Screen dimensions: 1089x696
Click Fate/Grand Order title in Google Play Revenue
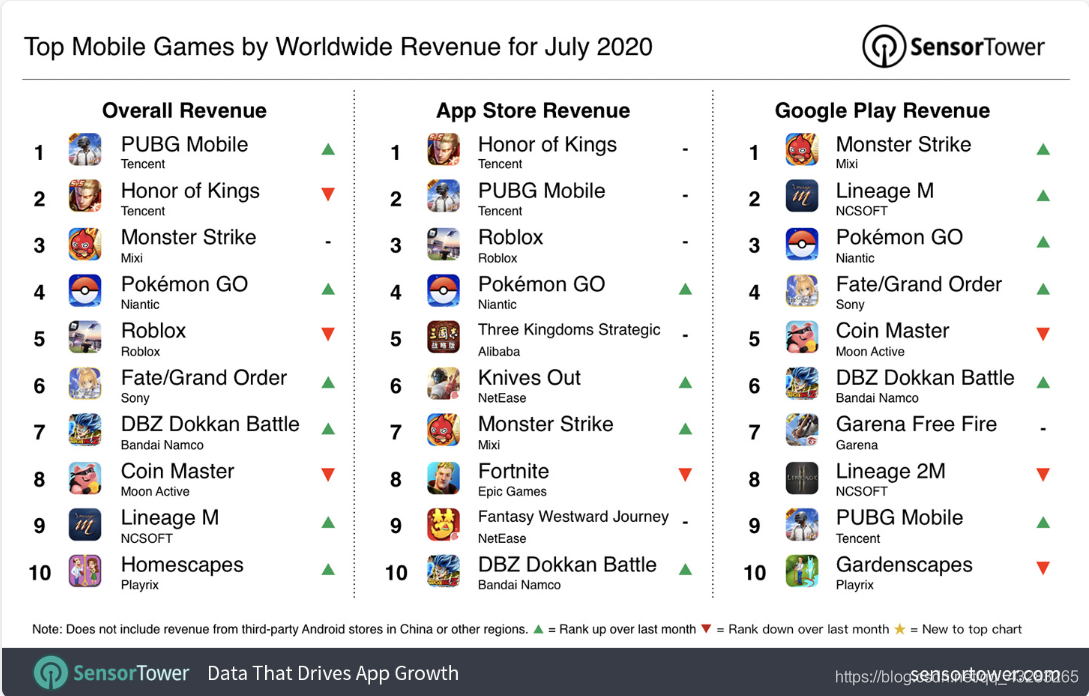click(919, 284)
